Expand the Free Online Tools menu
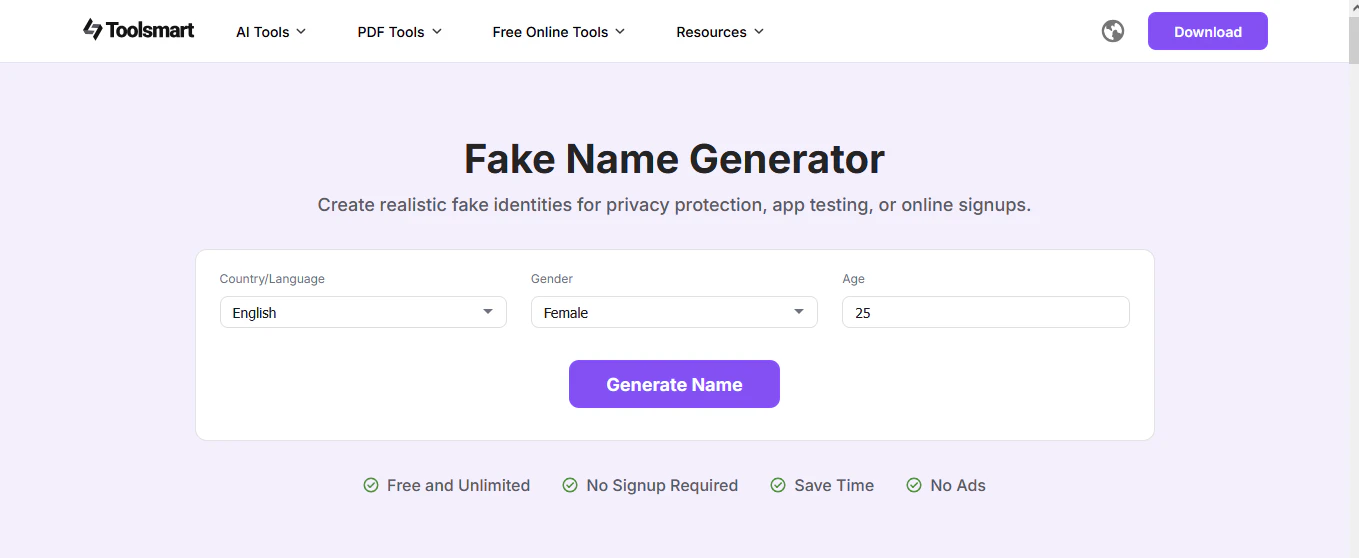This screenshot has height=558, width=1359. point(558,32)
